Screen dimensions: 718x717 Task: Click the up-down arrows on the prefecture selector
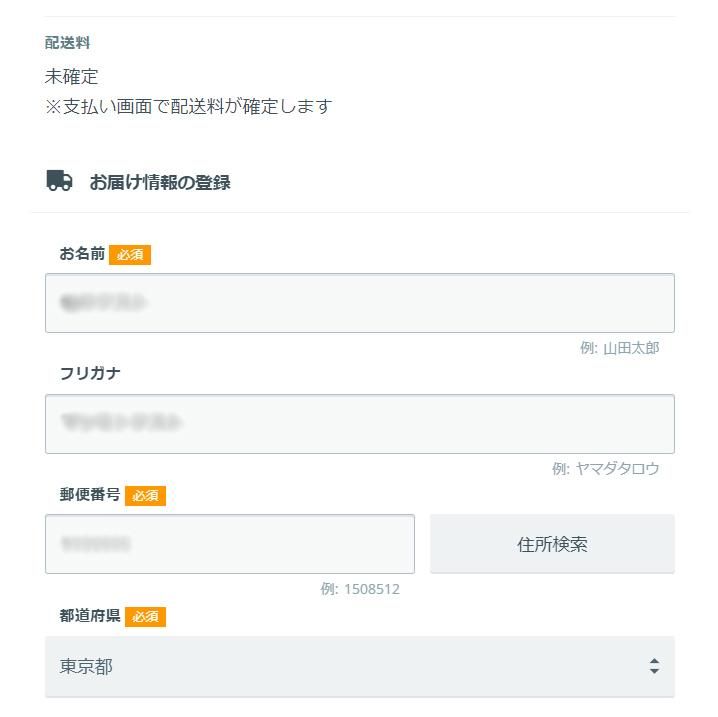pos(654,666)
